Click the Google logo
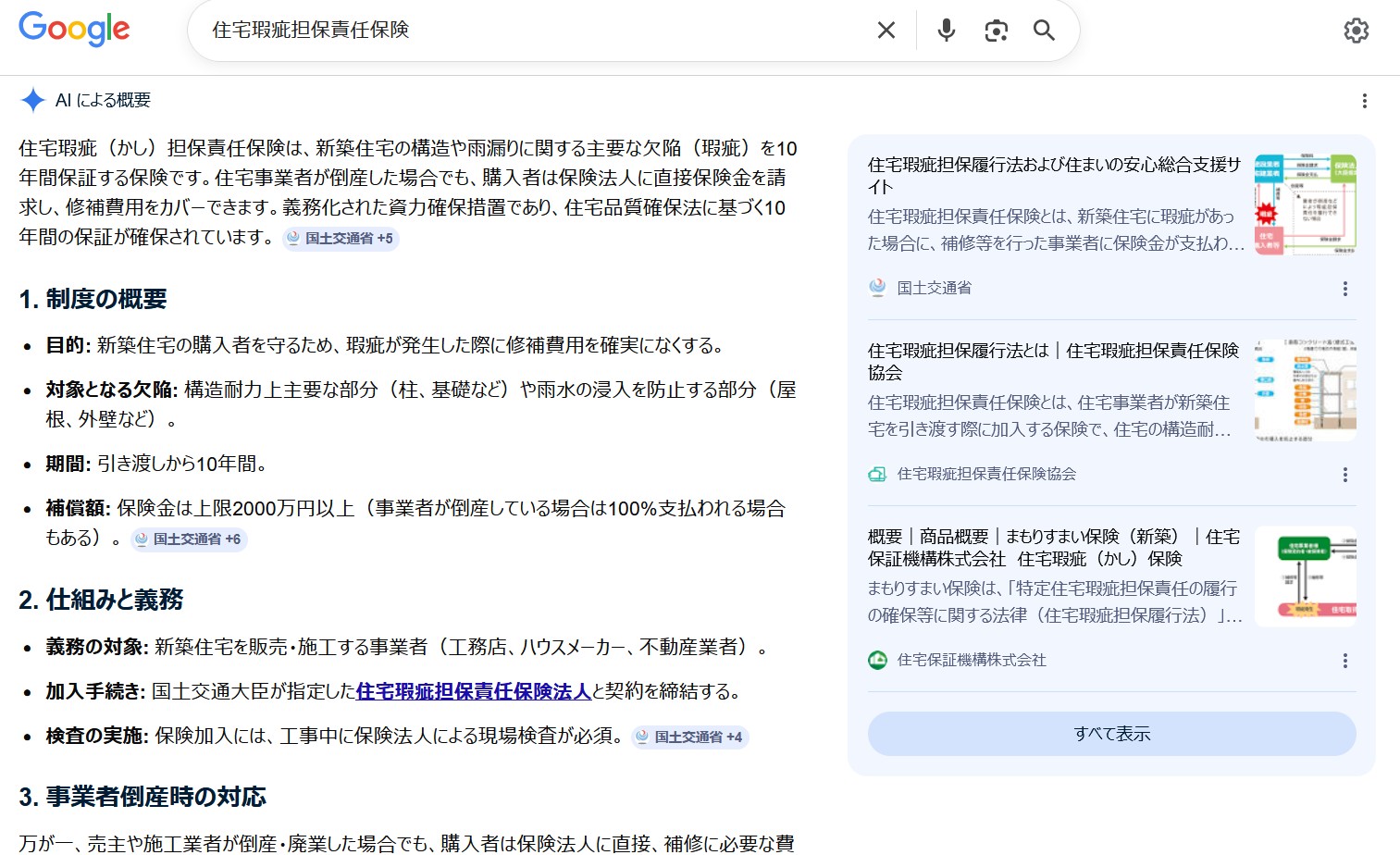Image resolution: width=1400 pixels, height=855 pixels. point(74,29)
